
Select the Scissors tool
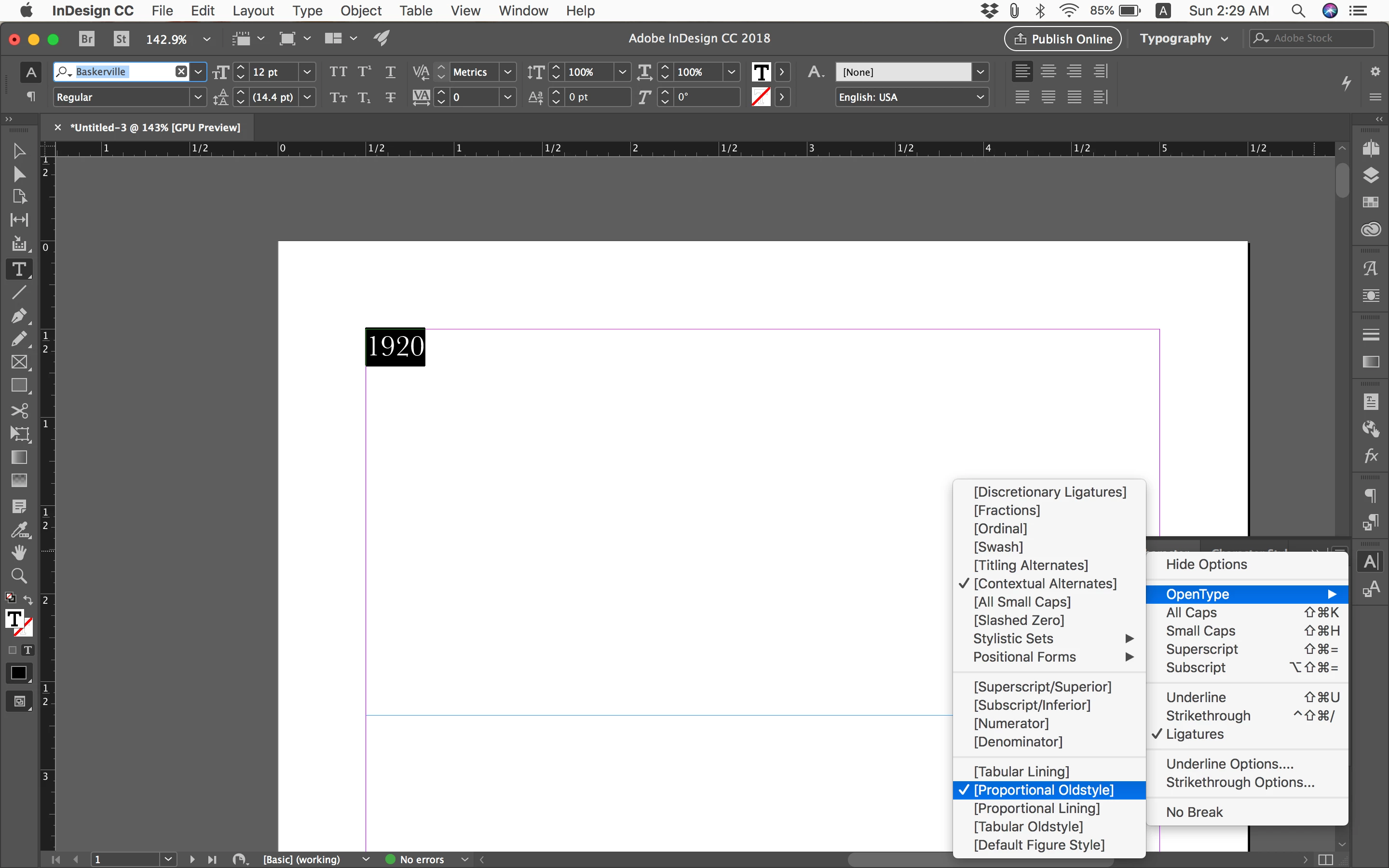coord(19,410)
